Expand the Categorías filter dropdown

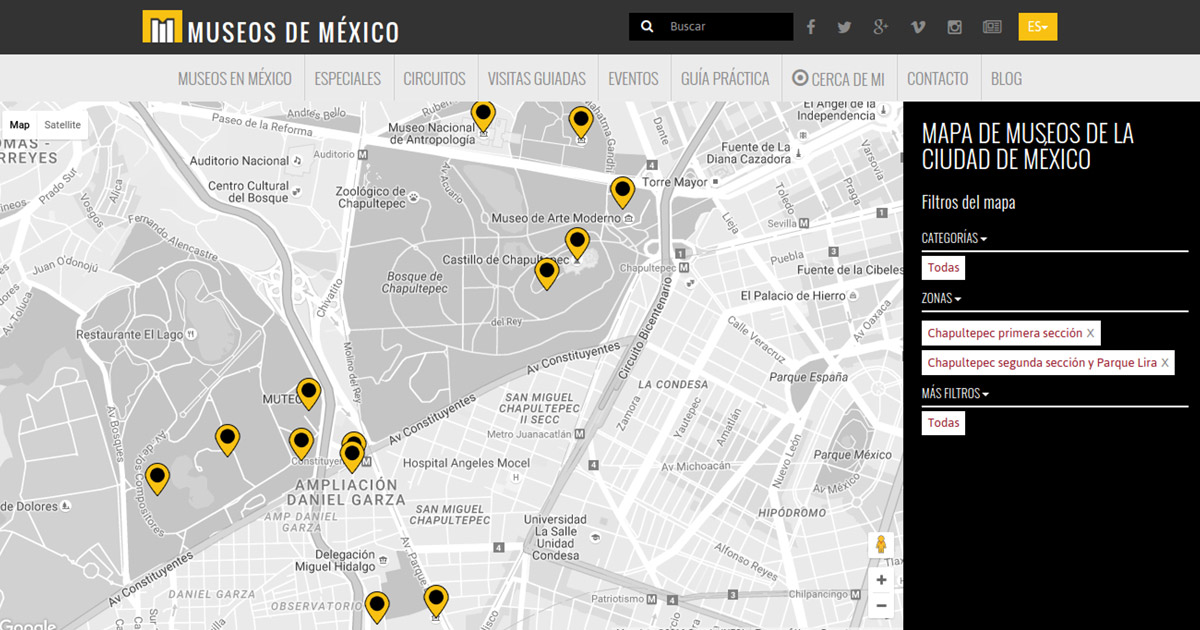pos(954,238)
